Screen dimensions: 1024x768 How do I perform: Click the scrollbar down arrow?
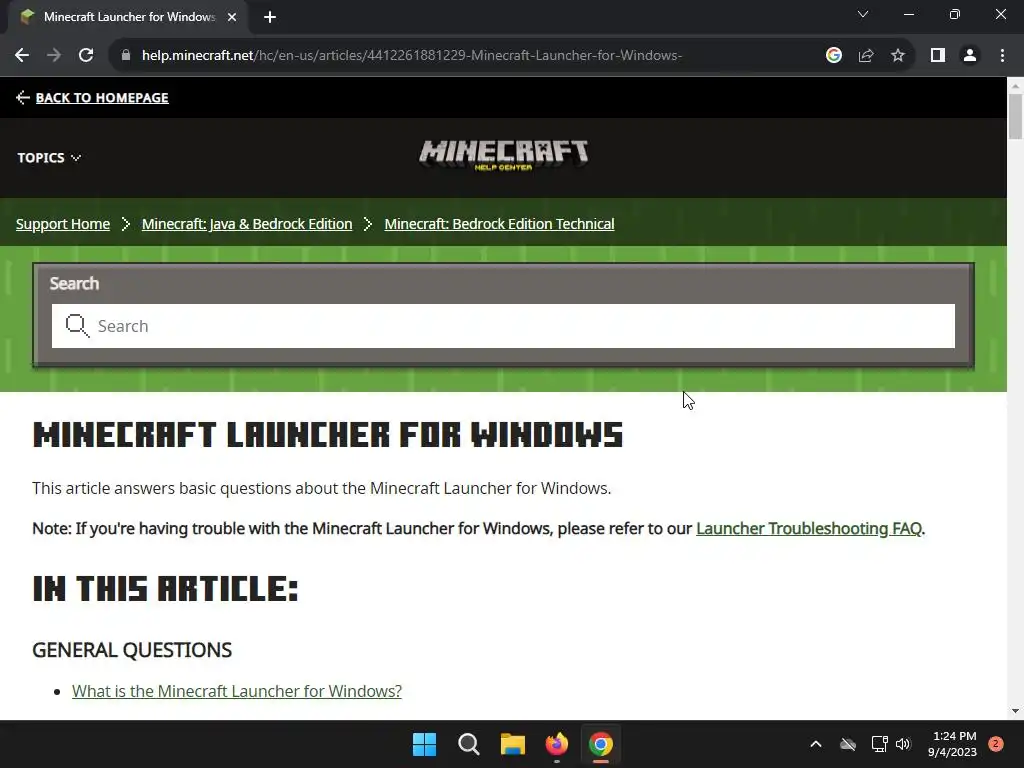click(x=1015, y=711)
